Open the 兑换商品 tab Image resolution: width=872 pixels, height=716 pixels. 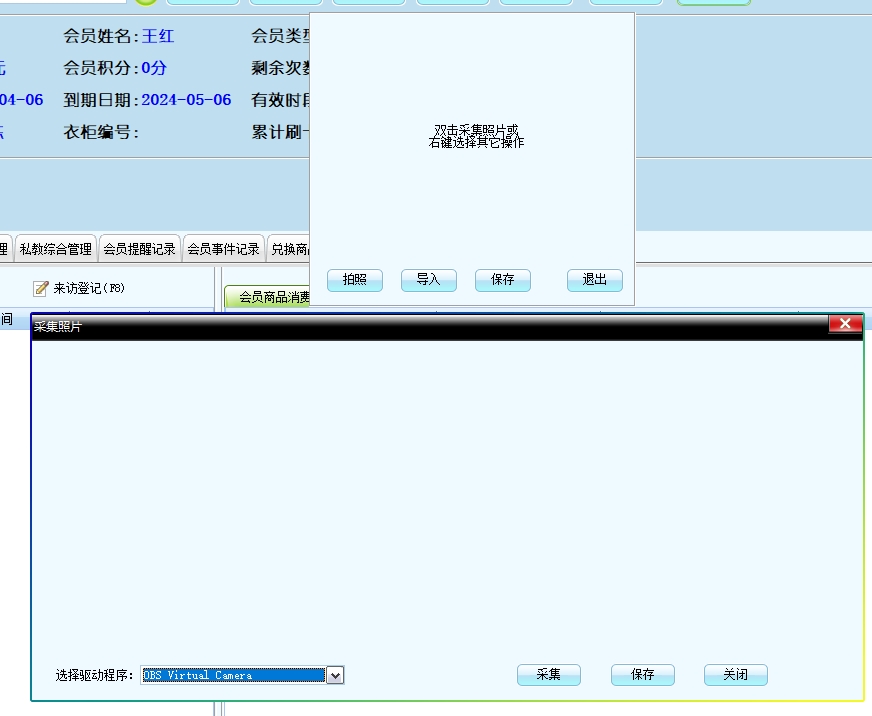click(x=290, y=249)
